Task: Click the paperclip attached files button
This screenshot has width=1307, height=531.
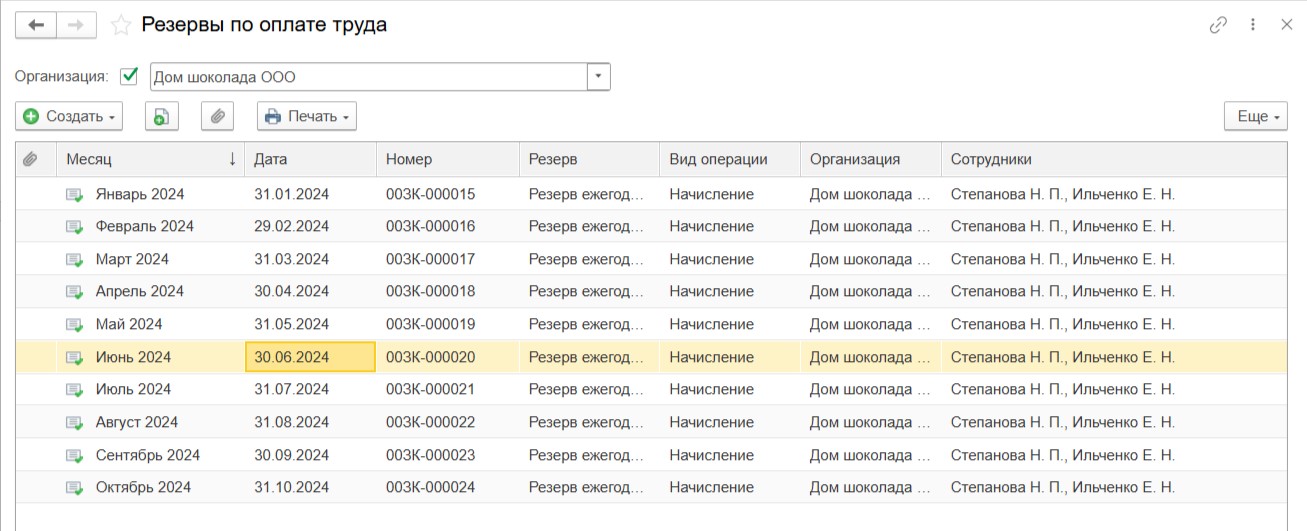Action: point(217,117)
